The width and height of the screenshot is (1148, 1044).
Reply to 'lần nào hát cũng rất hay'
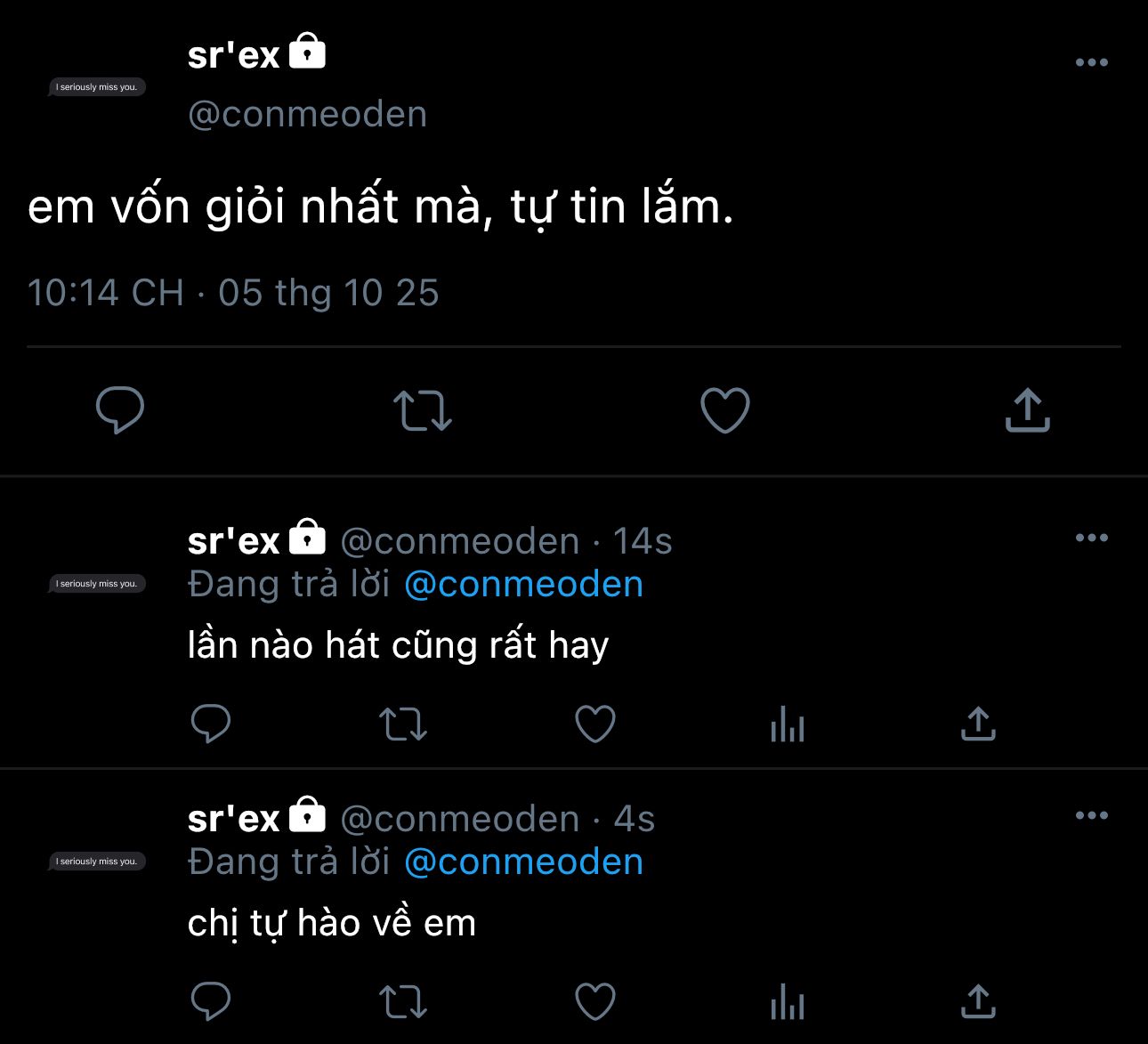coord(211,724)
